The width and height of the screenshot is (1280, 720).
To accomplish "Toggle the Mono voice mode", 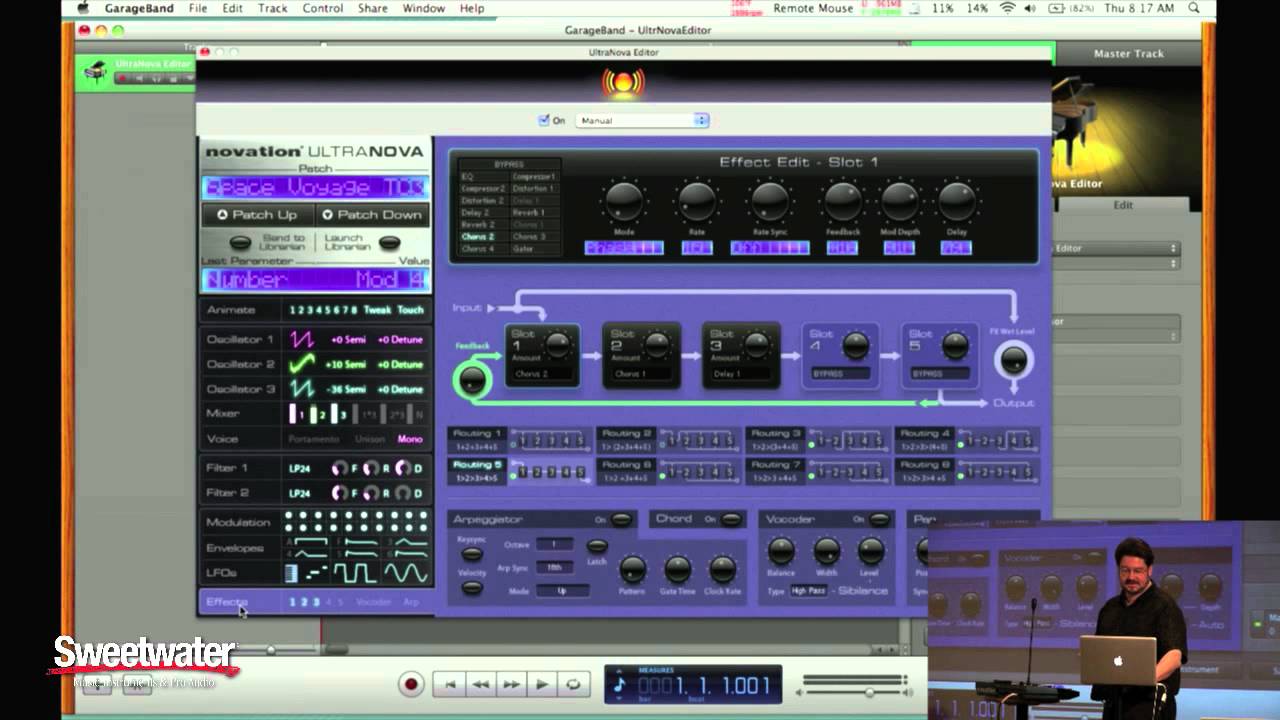I will [x=410, y=439].
